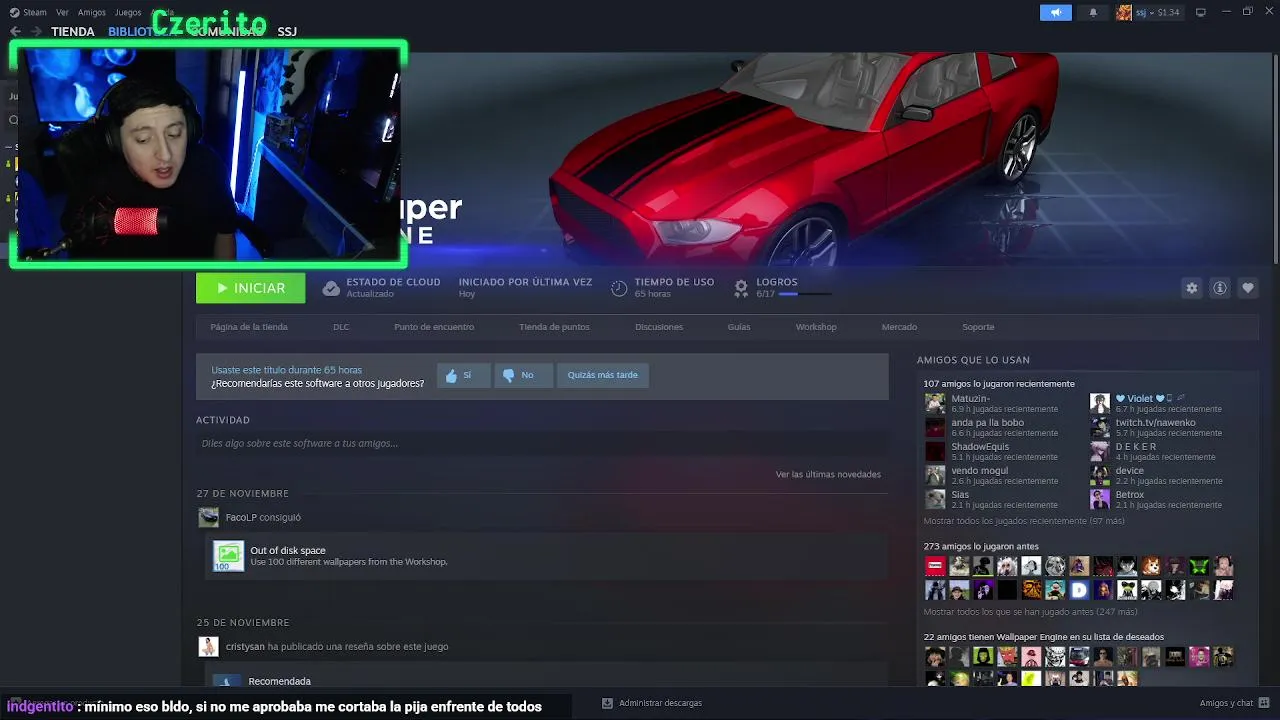This screenshot has height=720, width=1280.
Task: Open friend ShadowEquis
Action: tap(980, 446)
